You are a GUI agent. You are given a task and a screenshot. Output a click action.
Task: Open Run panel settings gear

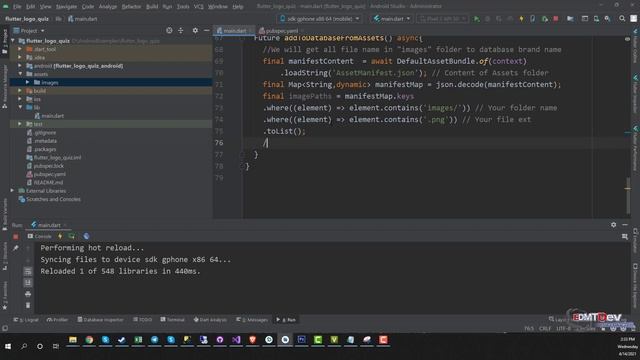point(613,225)
